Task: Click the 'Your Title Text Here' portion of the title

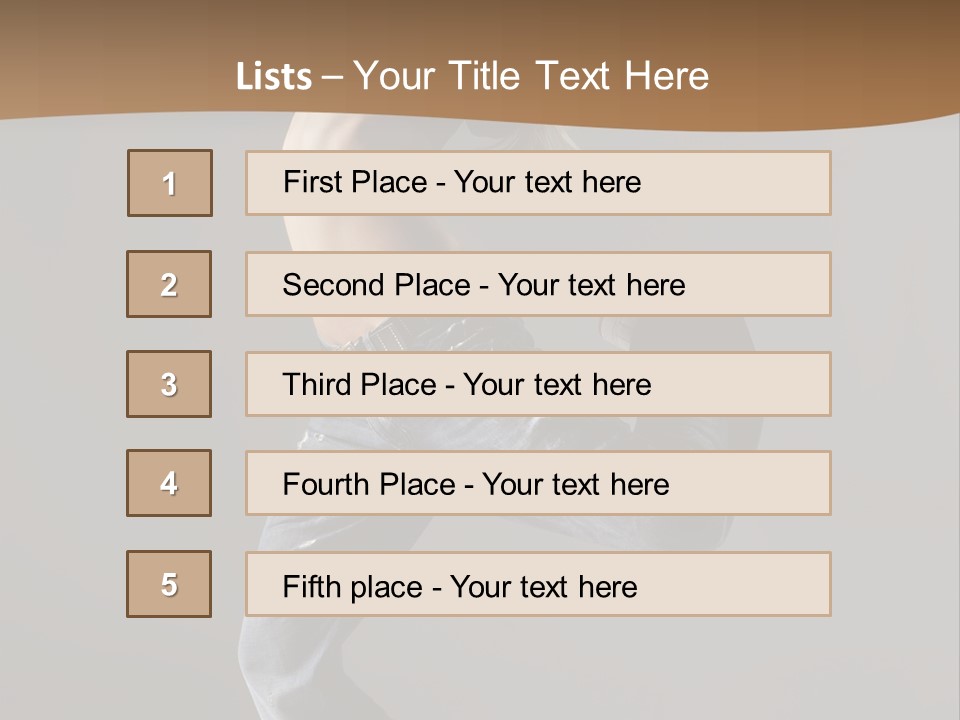Action: (x=531, y=76)
